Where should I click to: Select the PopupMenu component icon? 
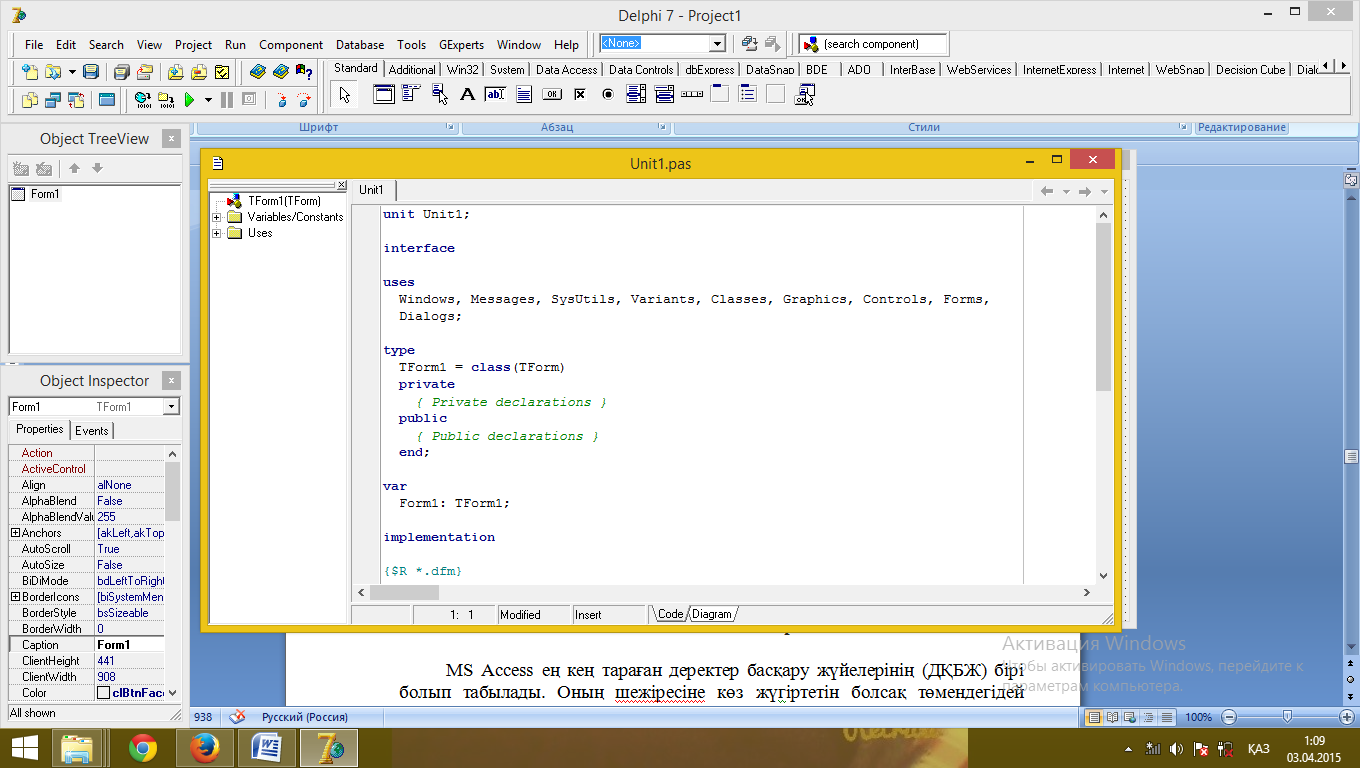[439, 95]
